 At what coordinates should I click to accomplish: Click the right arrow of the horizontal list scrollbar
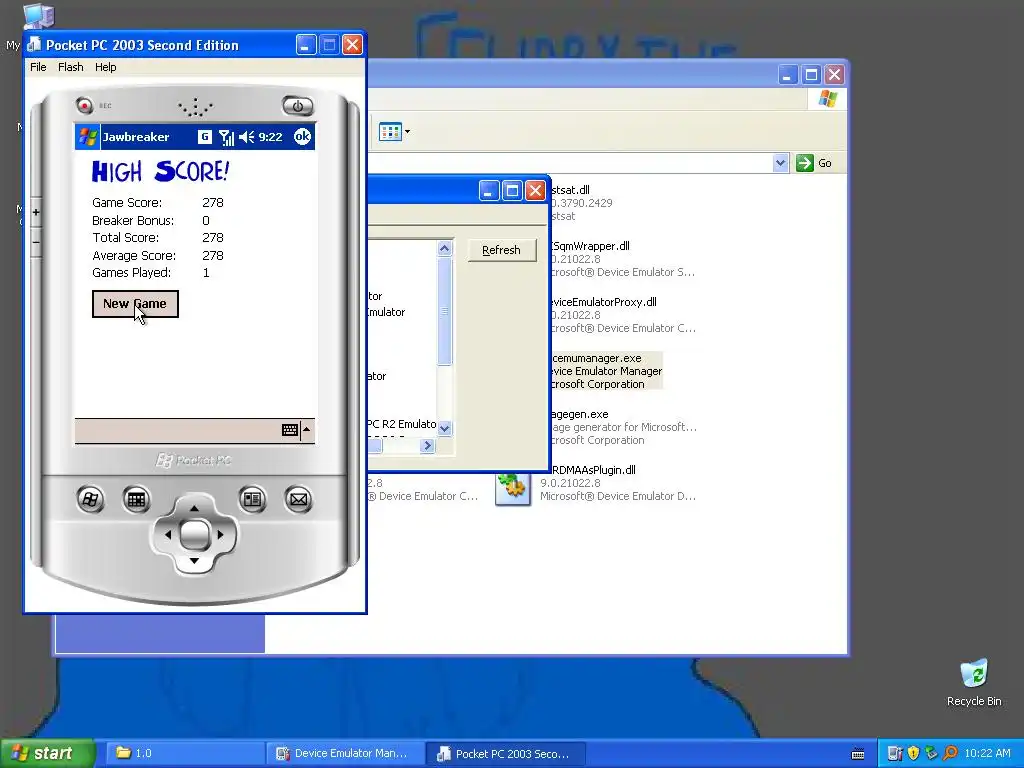click(428, 445)
